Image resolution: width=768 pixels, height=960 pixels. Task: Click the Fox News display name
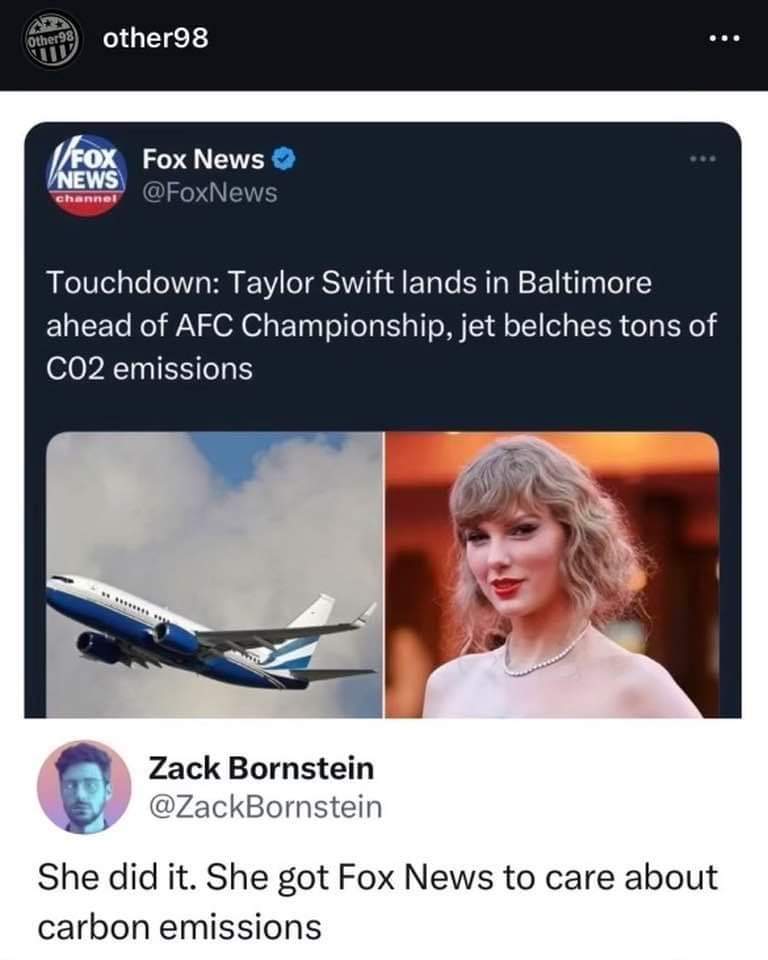[x=203, y=159]
